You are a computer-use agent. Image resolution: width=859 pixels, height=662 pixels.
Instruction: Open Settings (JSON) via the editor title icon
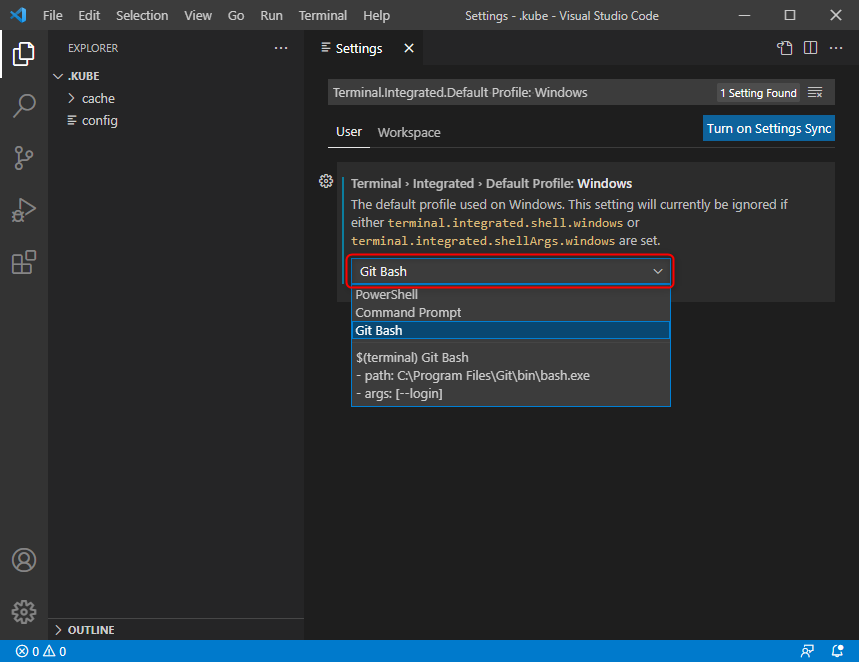coord(784,47)
